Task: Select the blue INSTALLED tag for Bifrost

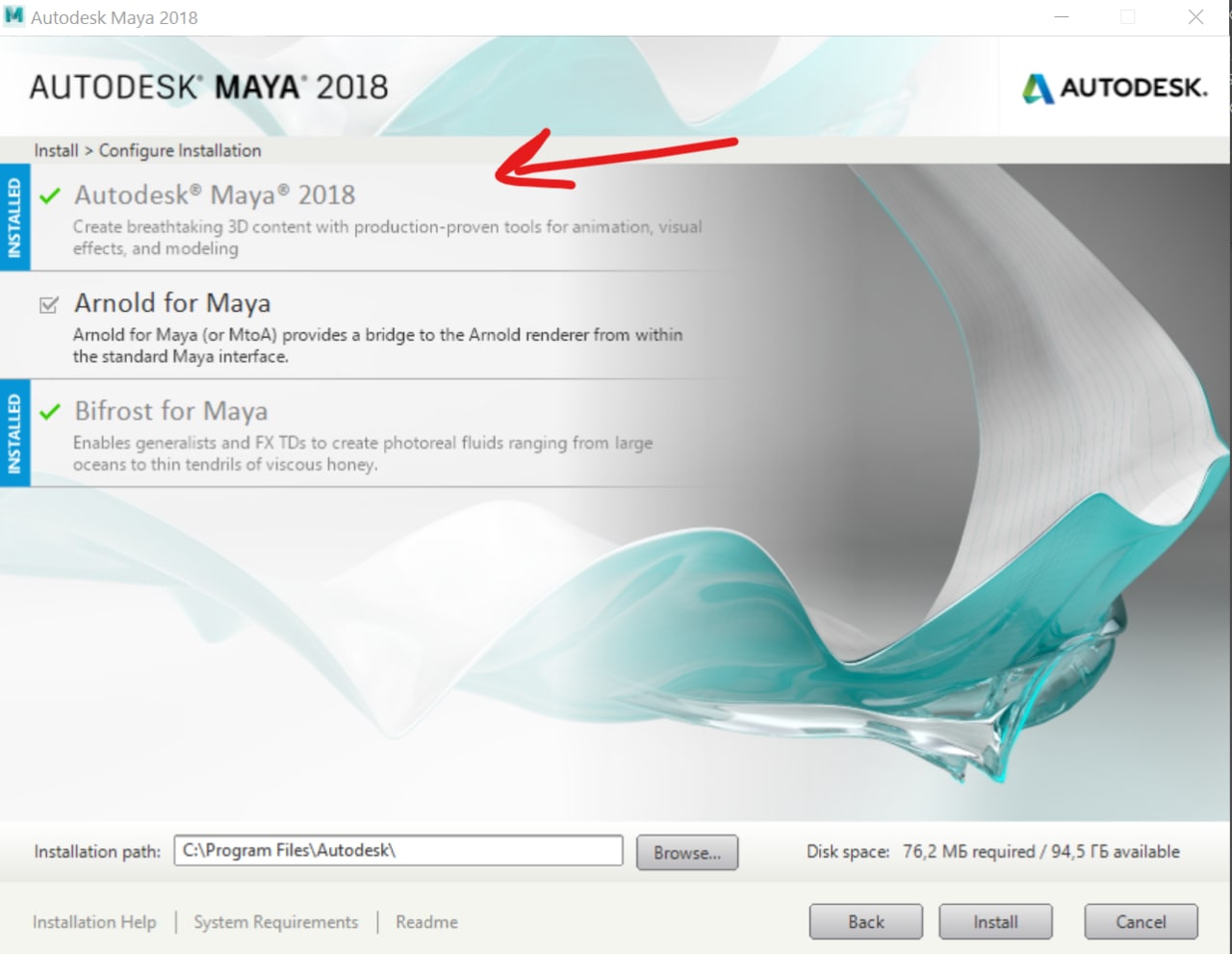Action: tap(14, 433)
